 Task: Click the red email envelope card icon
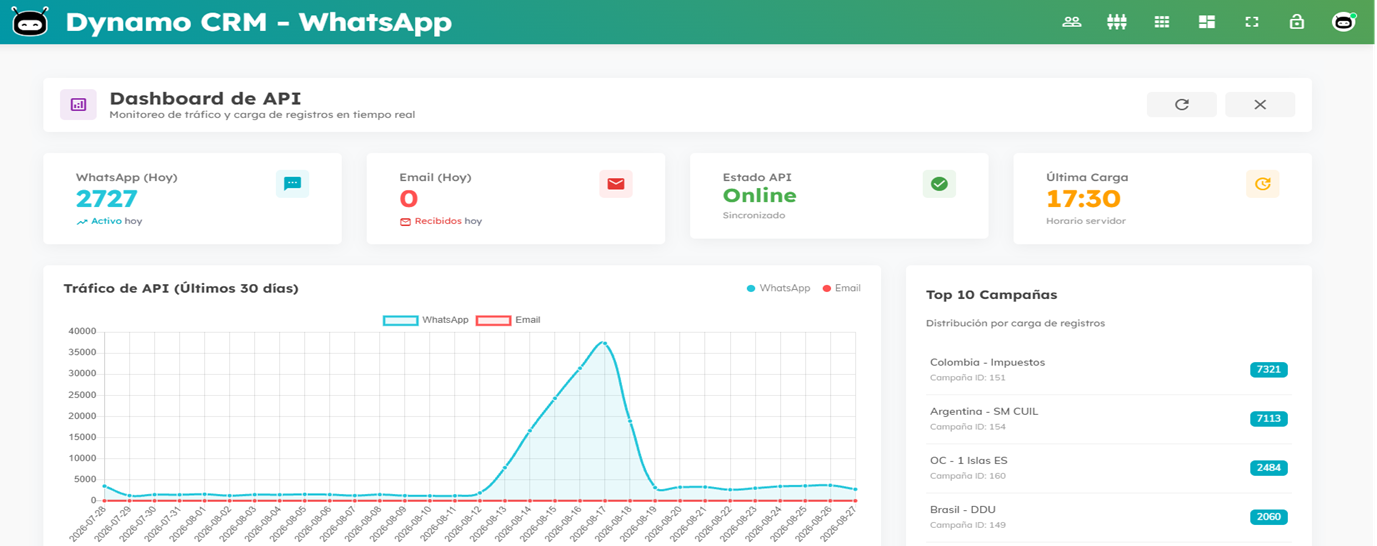point(616,183)
